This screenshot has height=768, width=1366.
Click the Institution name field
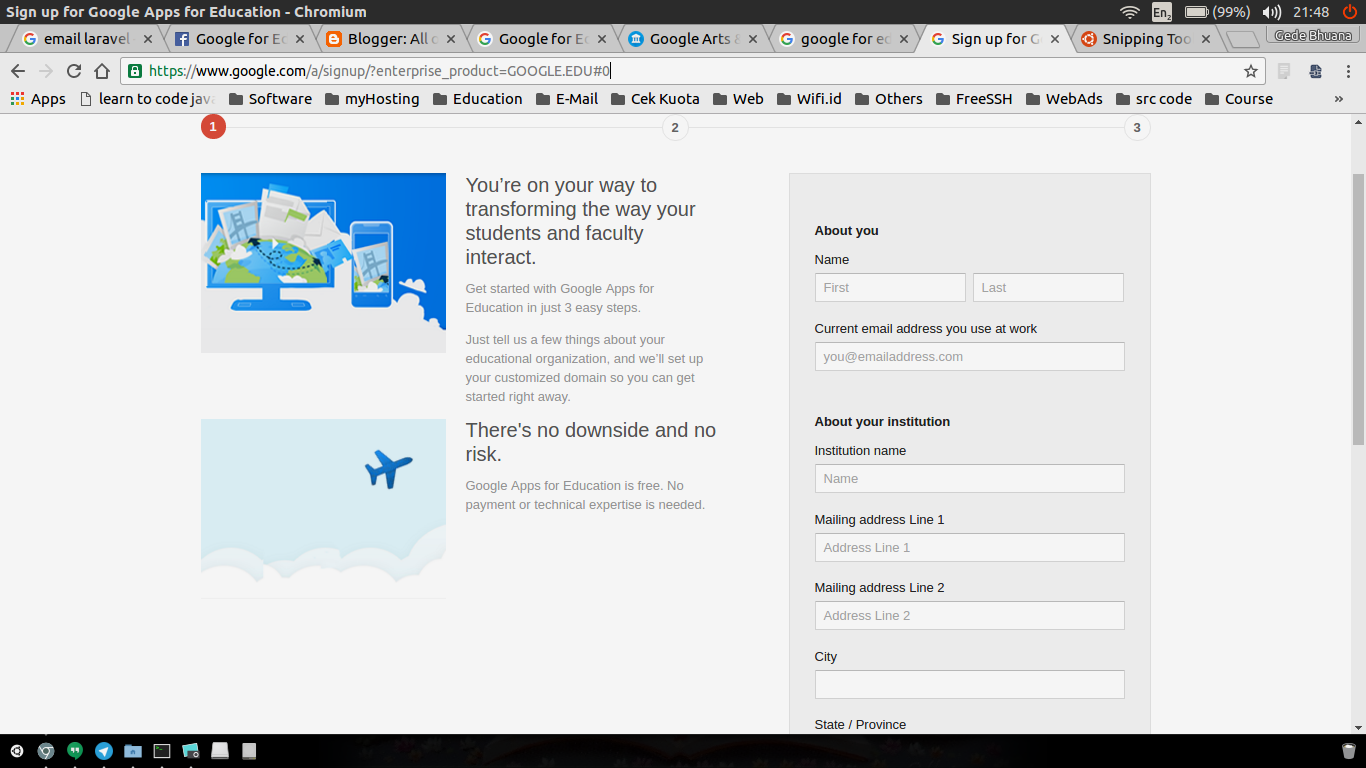(x=969, y=478)
